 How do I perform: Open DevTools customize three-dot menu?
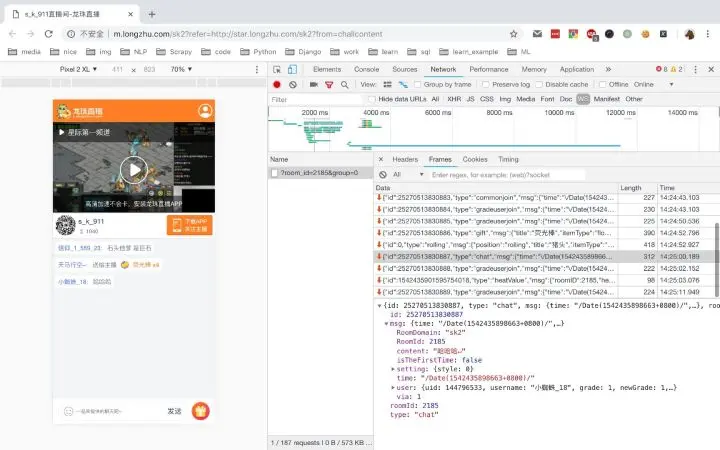pos(695,69)
